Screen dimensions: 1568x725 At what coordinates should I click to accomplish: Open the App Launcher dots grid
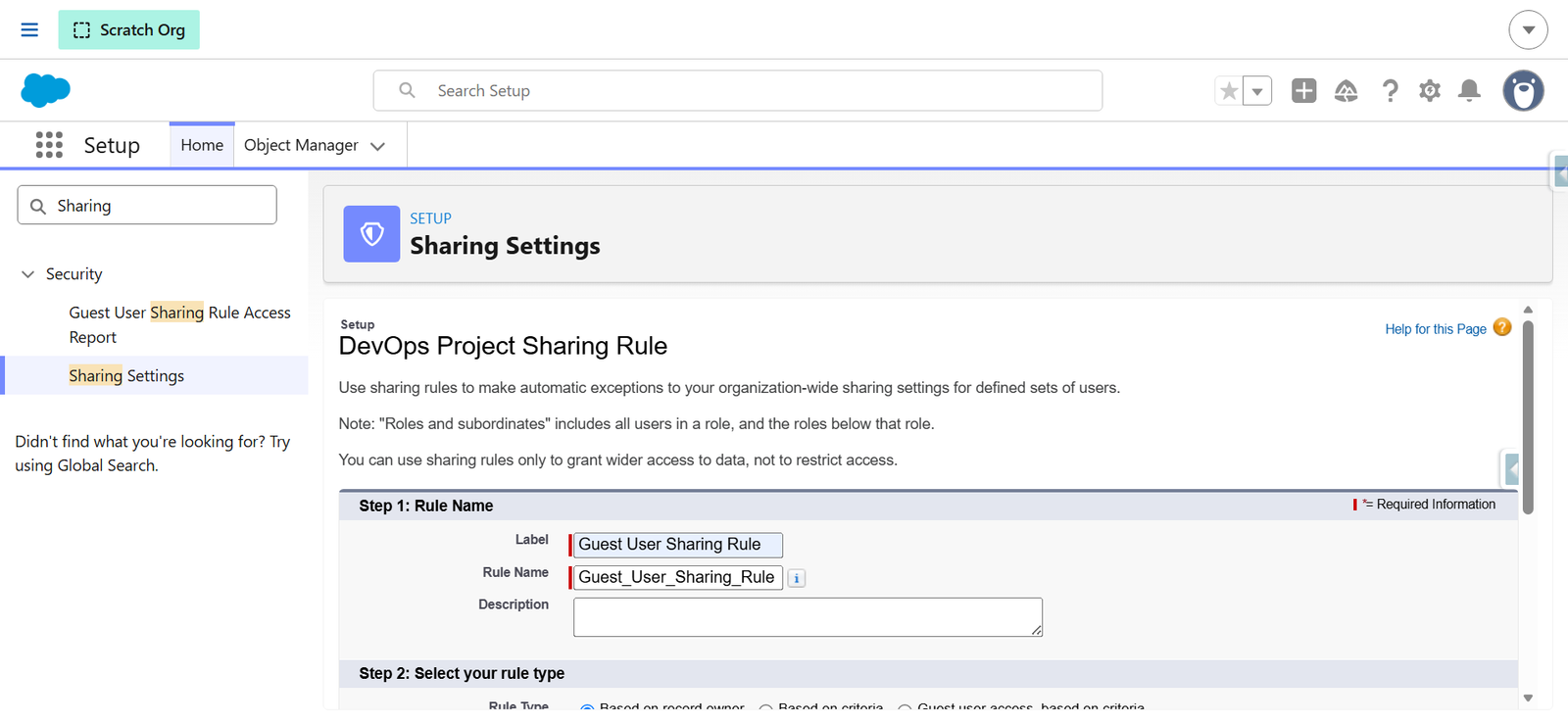click(x=49, y=145)
